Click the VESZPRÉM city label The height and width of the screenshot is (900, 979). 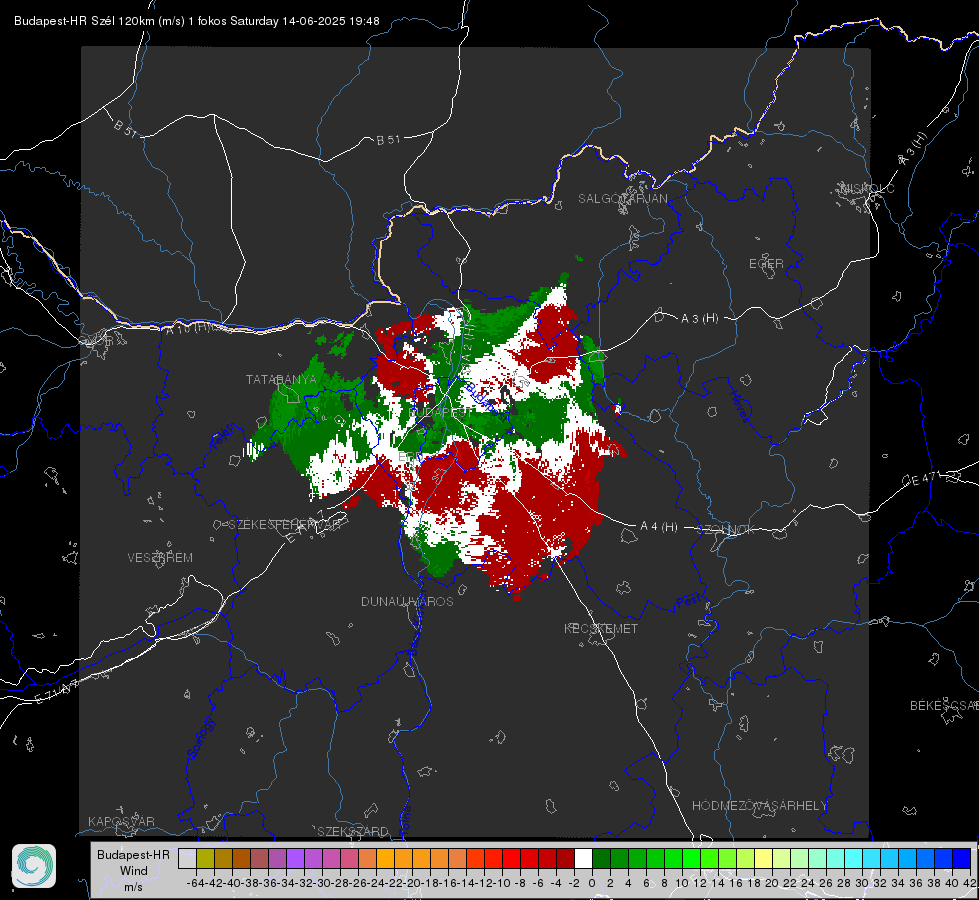pos(160,558)
